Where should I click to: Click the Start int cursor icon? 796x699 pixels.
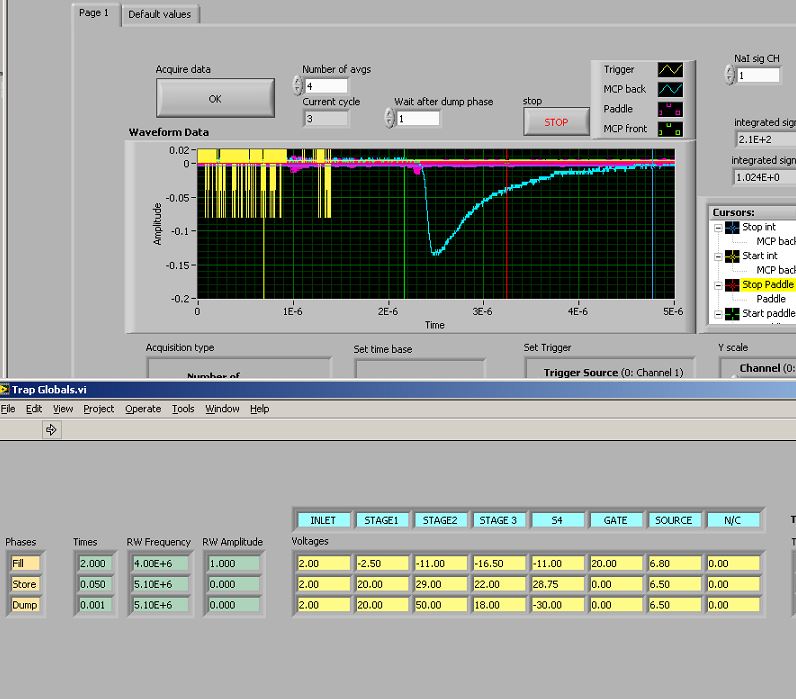733,256
